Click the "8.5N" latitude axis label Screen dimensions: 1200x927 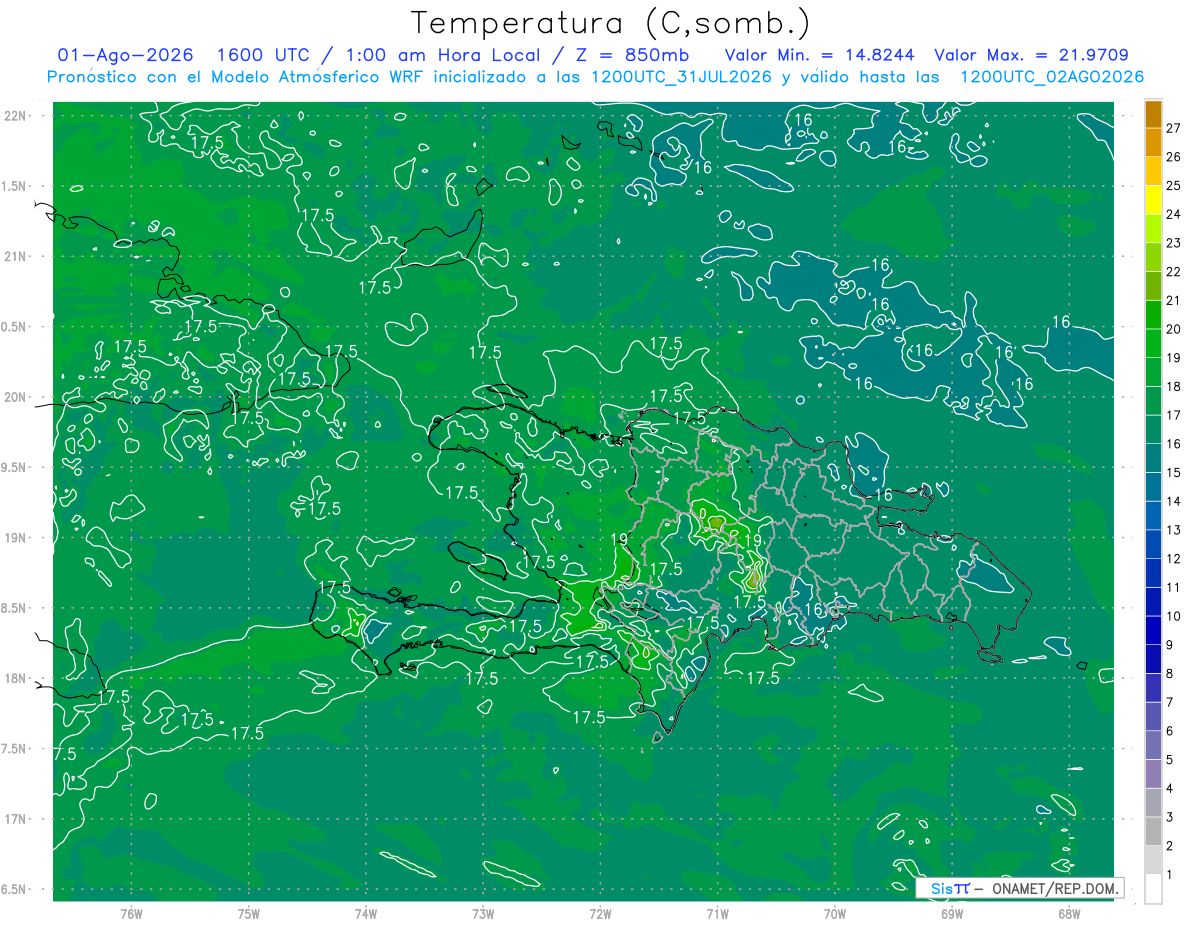coord(16,608)
